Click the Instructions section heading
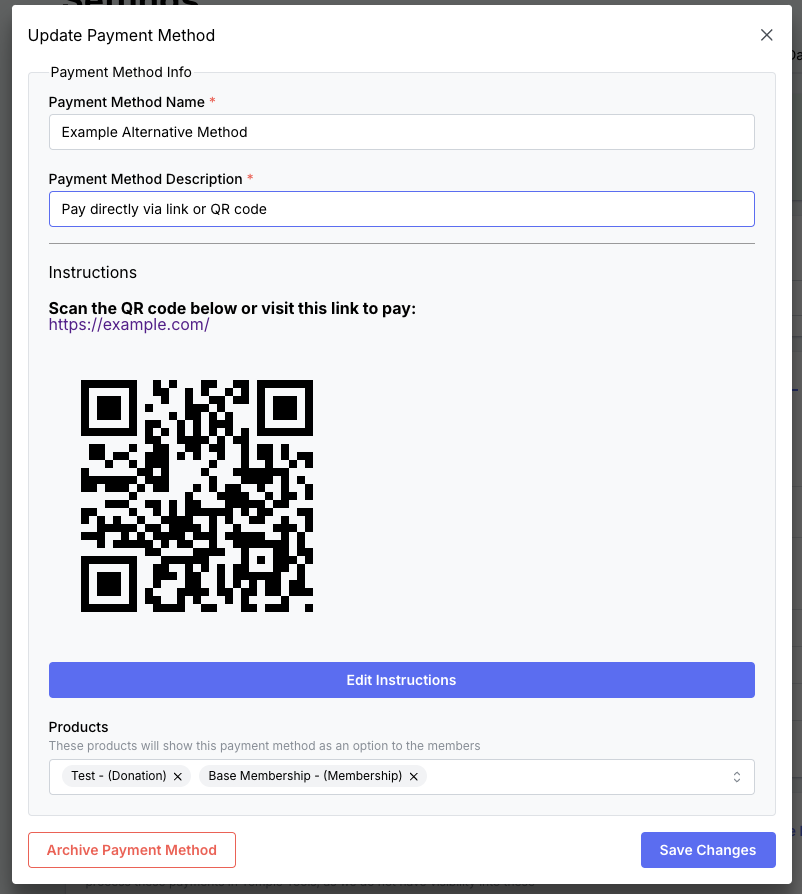 (x=92, y=272)
